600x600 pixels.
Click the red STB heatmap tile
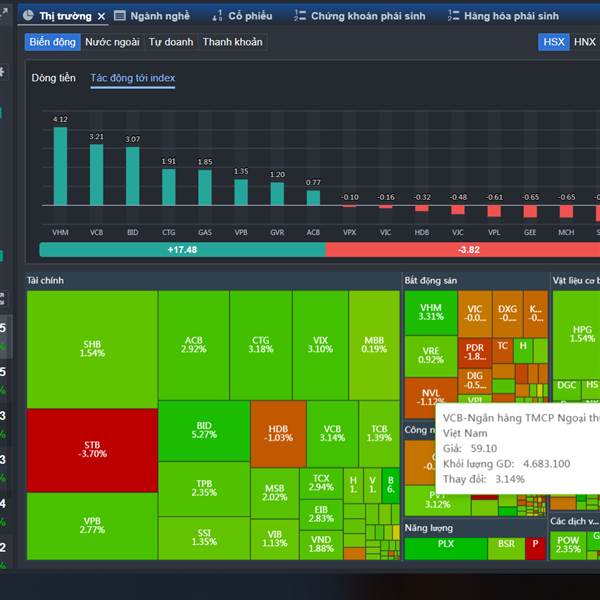tap(92, 449)
